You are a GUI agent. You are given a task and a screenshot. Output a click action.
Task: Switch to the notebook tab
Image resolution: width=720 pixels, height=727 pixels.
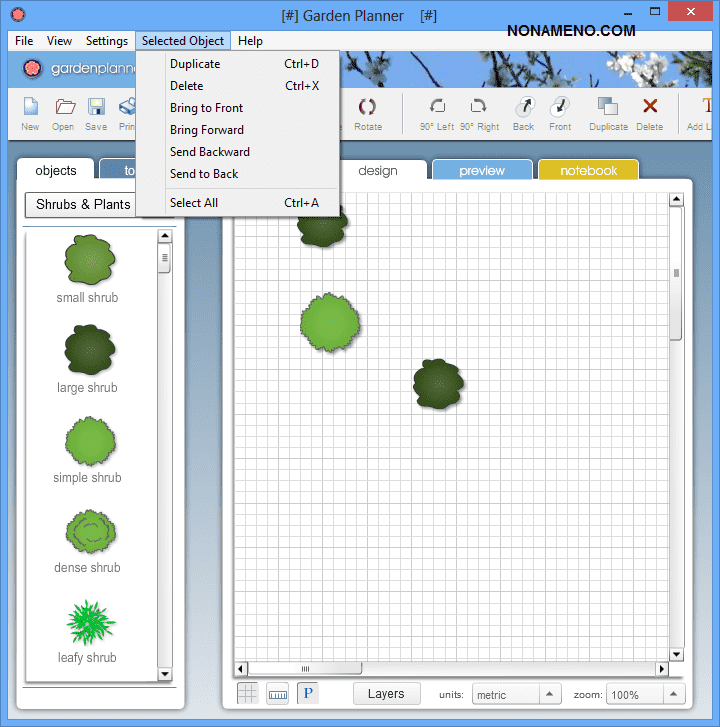click(588, 171)
